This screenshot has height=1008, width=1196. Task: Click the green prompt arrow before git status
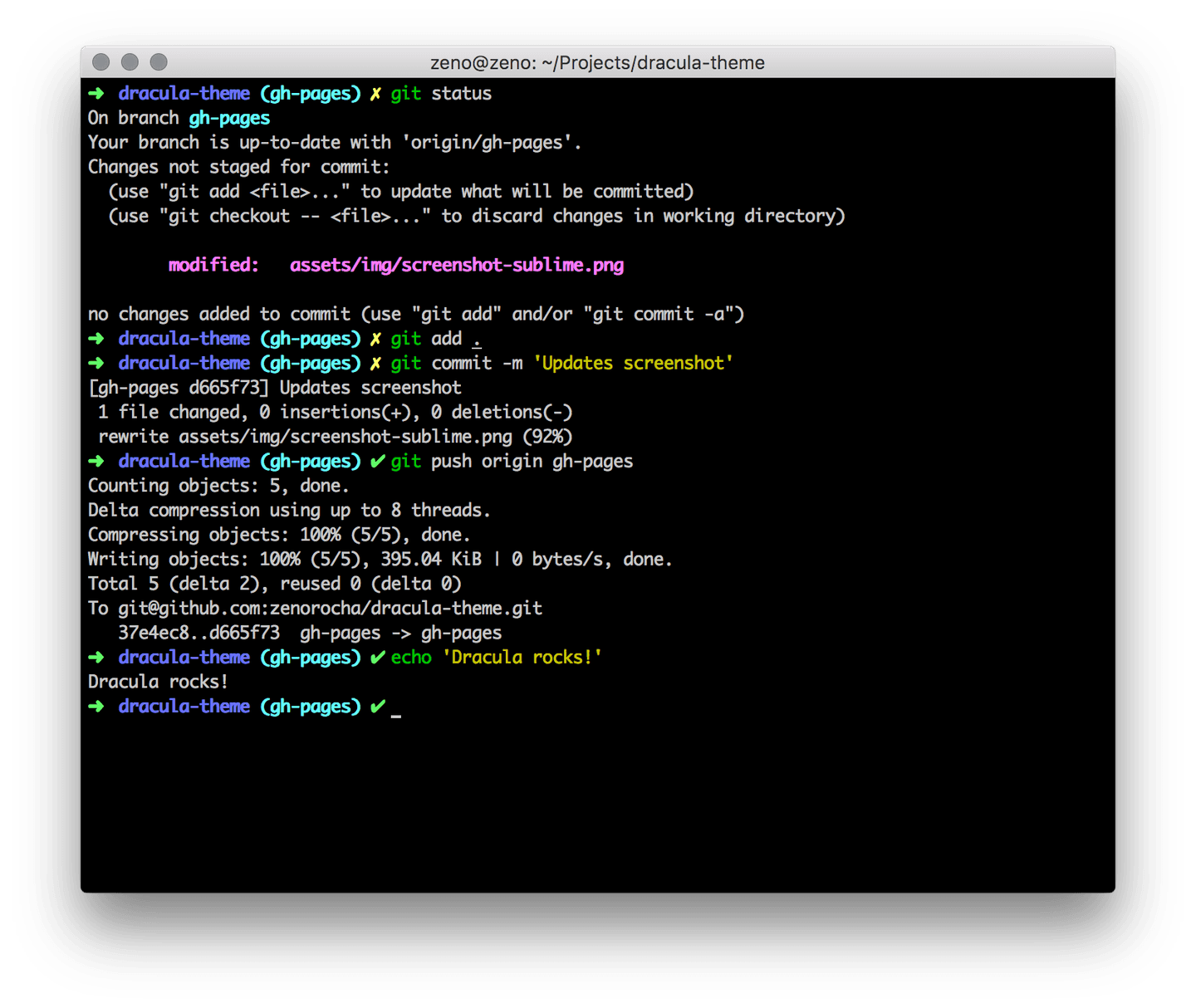pos(96,93)
